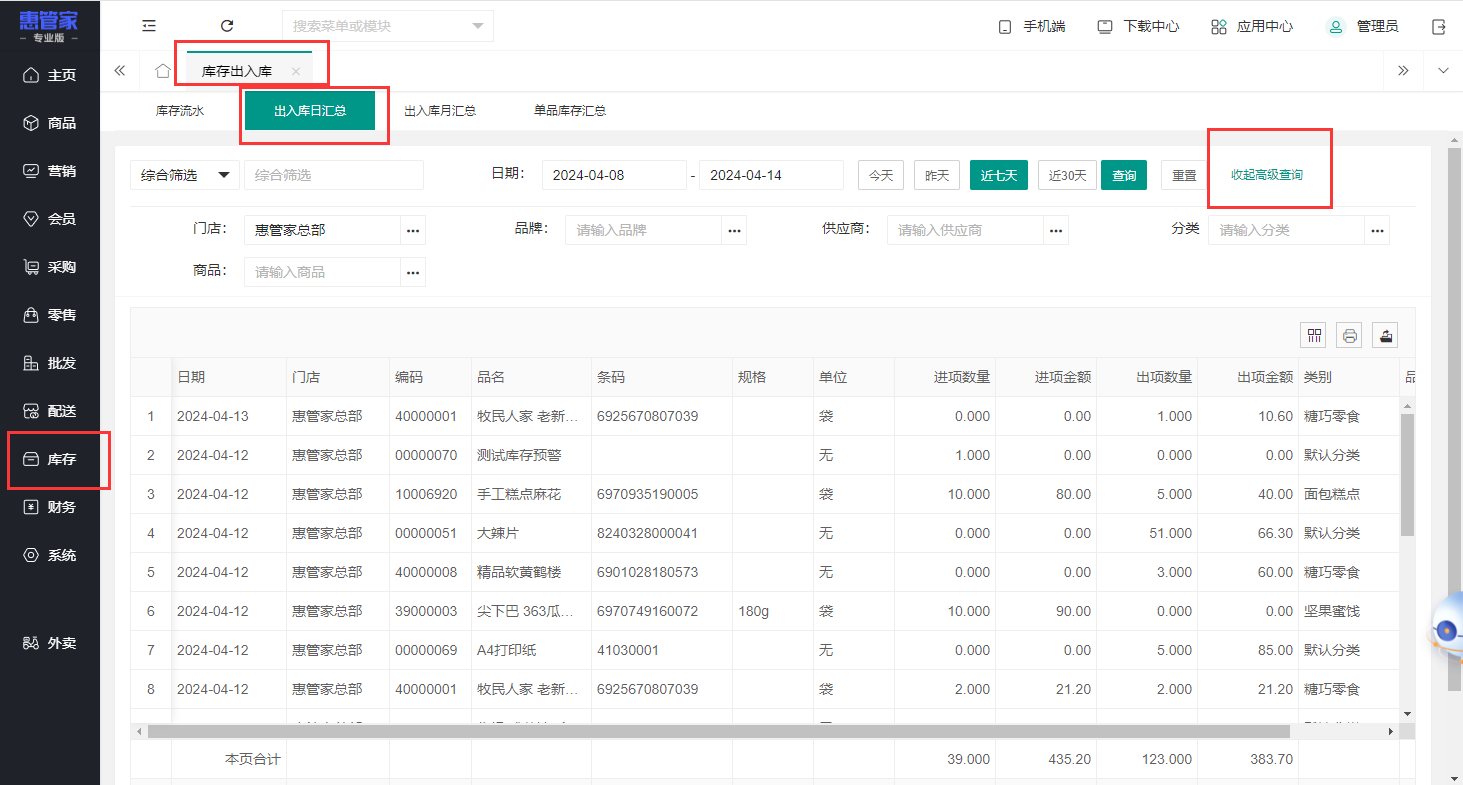Open 手机端 from top bar

(x=1032, y=26)
